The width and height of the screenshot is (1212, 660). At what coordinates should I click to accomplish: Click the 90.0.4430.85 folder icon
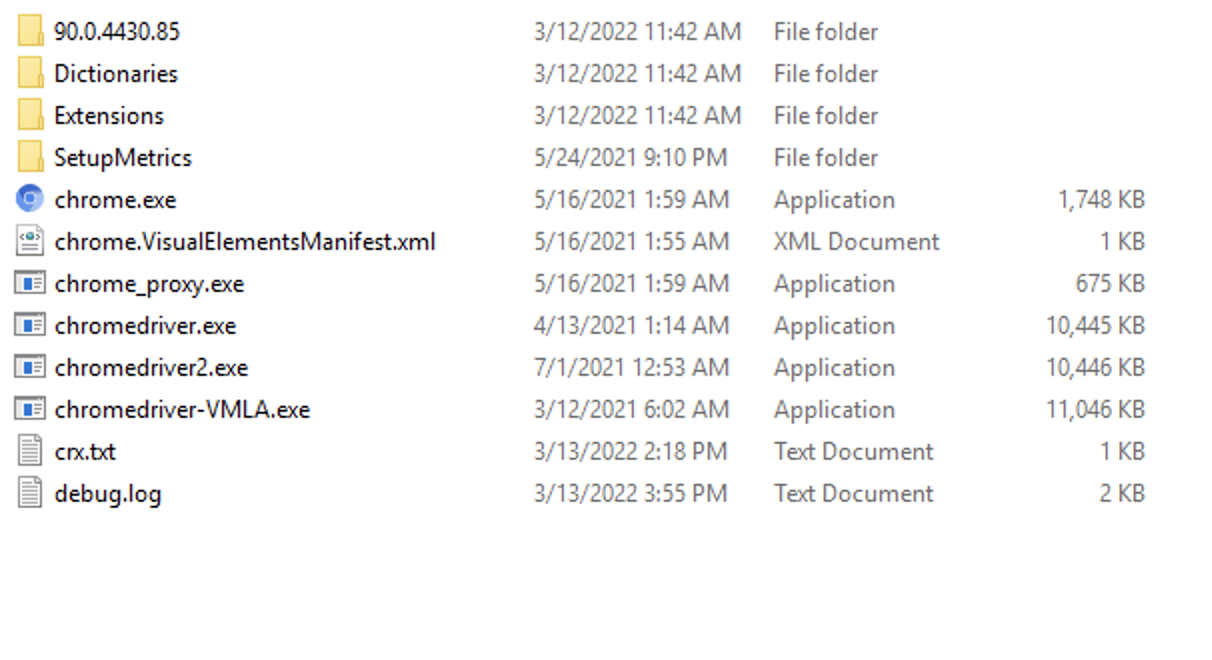tap(30, 31)
